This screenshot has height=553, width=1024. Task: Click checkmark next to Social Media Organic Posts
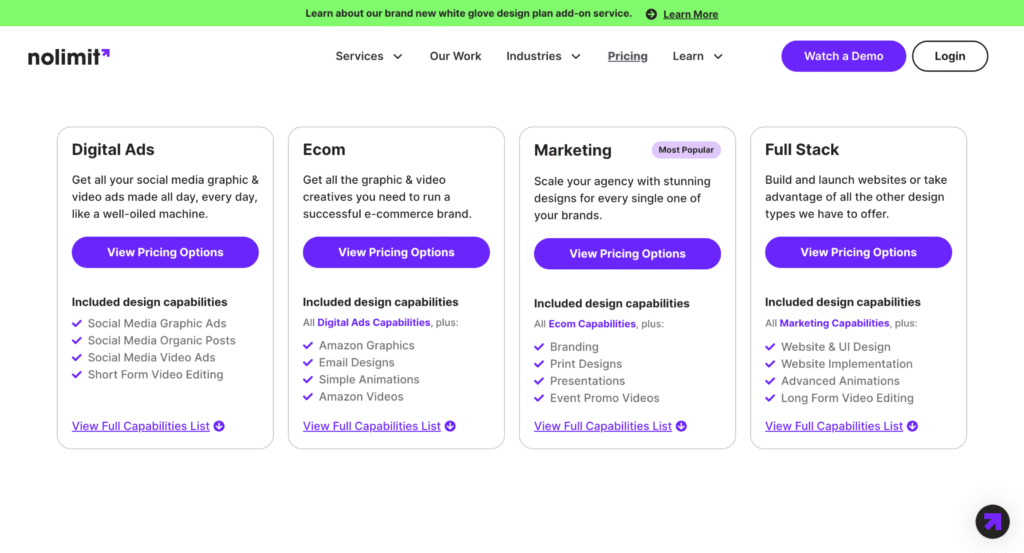click(x=77, y=340)
